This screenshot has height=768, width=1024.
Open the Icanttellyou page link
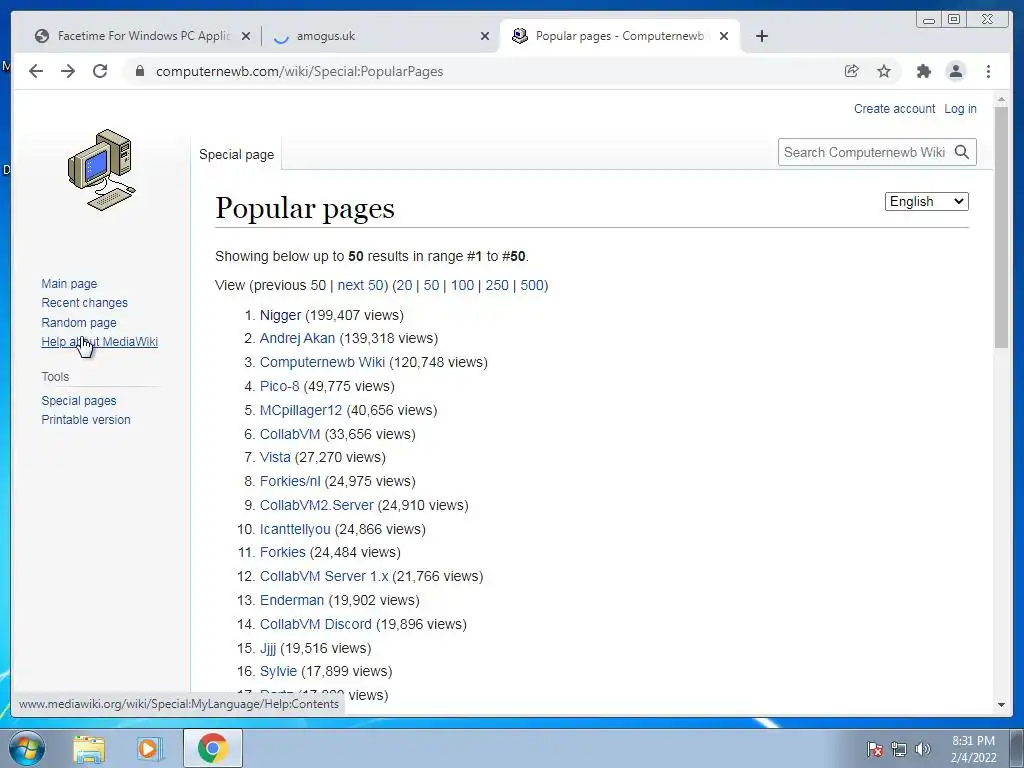(x=295, y=529)
